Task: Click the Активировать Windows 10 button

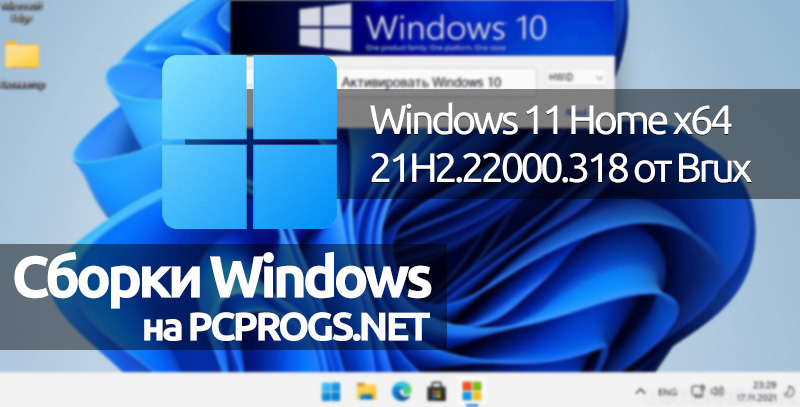Action: [x=435, y=81]
